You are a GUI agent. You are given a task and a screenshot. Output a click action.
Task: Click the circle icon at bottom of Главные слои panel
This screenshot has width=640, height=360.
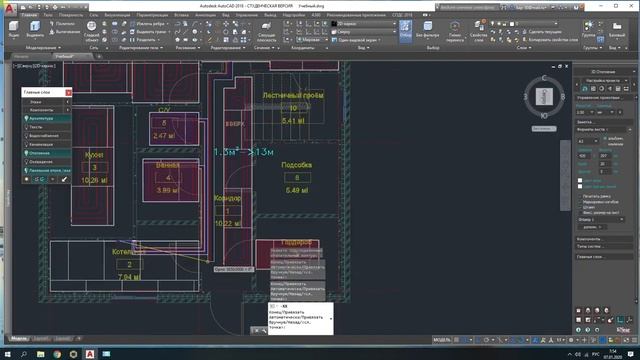27,179
